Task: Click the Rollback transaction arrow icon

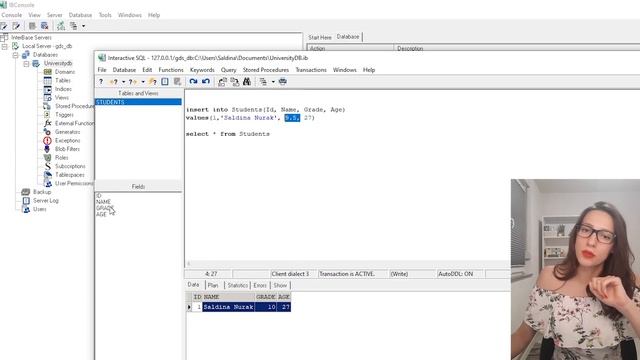Action: [x=206, y=82]
